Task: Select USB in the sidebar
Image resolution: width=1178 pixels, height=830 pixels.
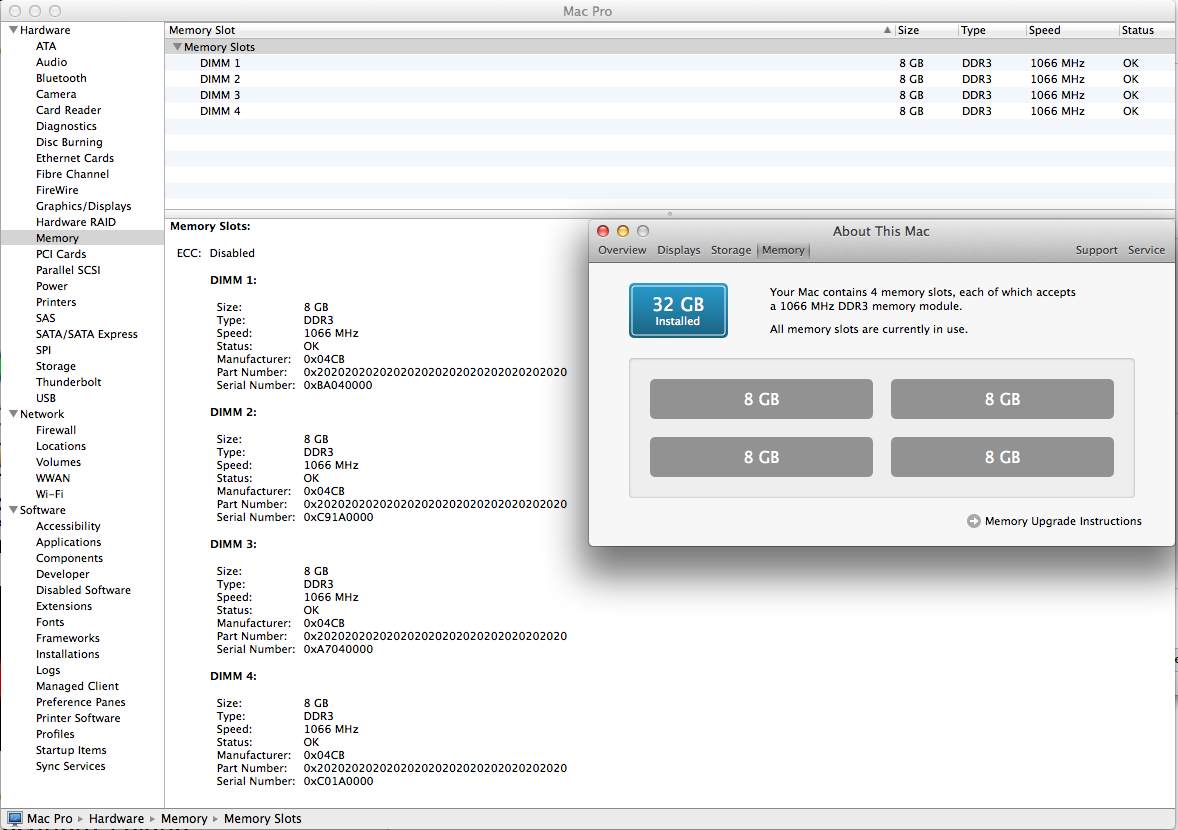Action: 46,398
